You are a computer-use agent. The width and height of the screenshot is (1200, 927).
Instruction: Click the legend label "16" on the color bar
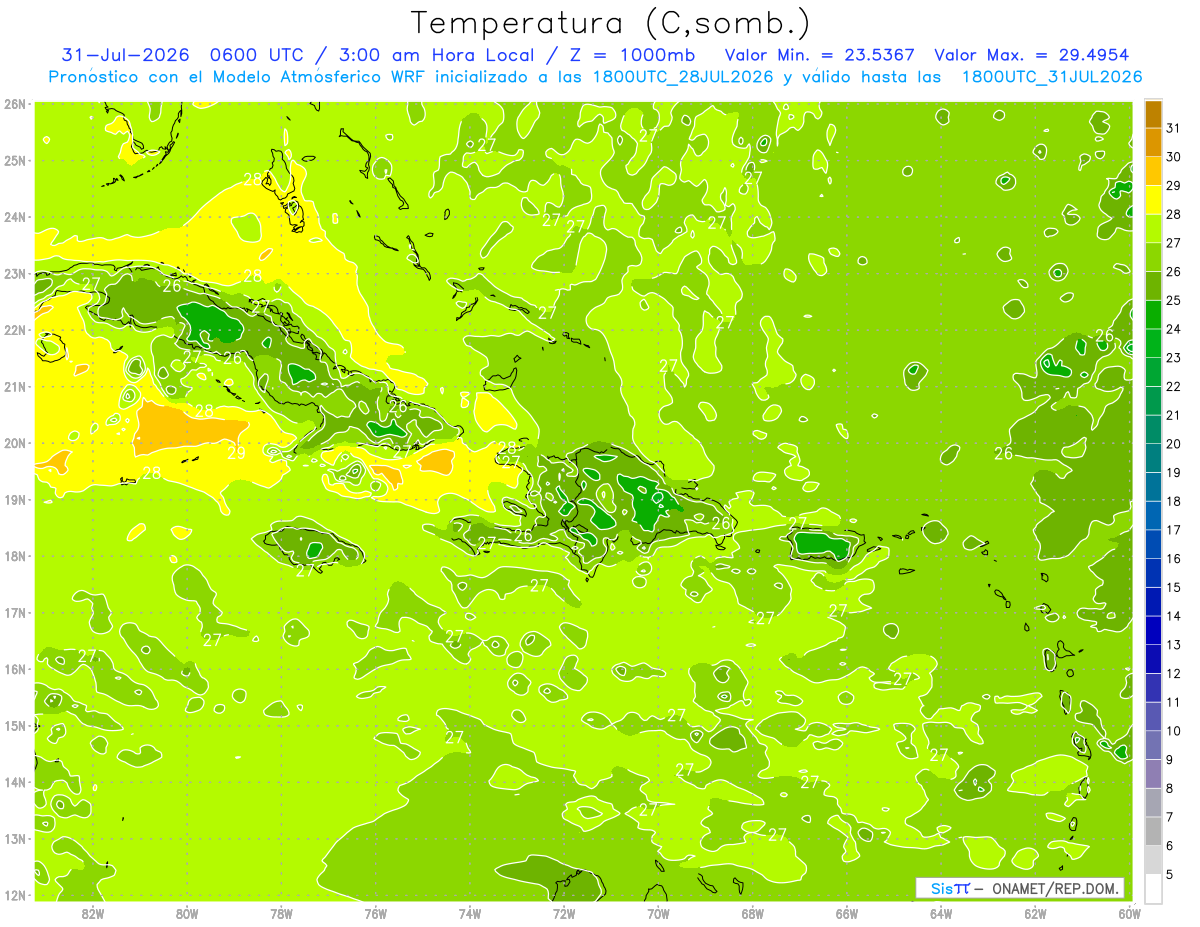(1174, 559)
